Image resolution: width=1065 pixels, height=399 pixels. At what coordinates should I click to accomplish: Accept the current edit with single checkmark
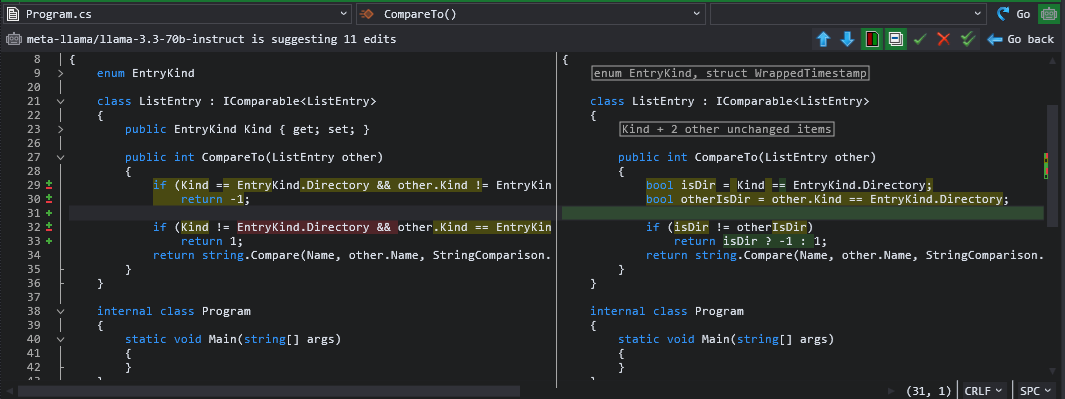click(920, 39)
